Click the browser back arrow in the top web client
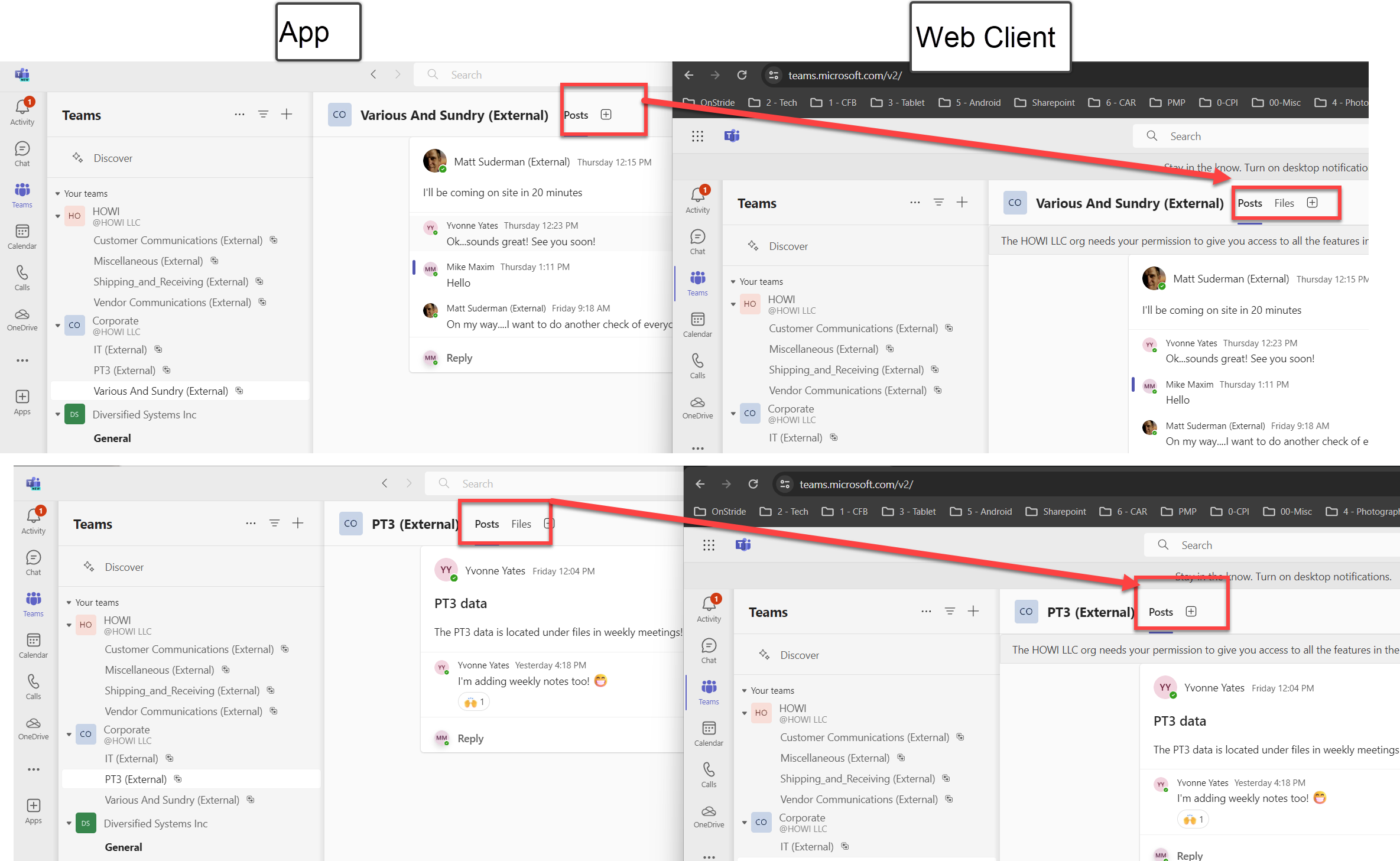This screenshot has height=861, width=1400. pos(688,75)
